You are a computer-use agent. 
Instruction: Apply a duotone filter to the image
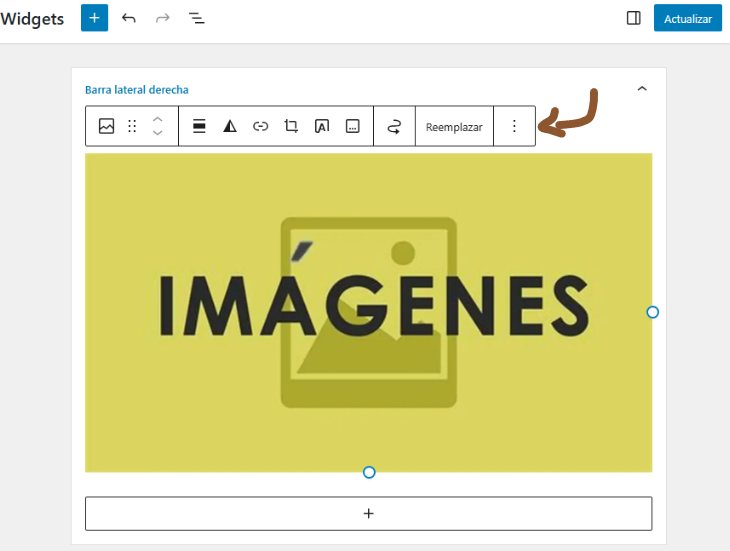pyautogui.click(x=230, y=126)
